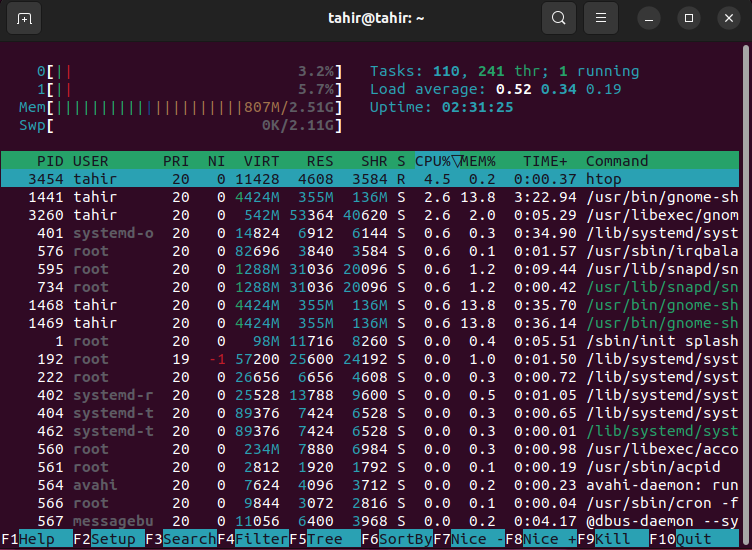Click F4 Filter in htop footer
752x550 pixels.
253,539
